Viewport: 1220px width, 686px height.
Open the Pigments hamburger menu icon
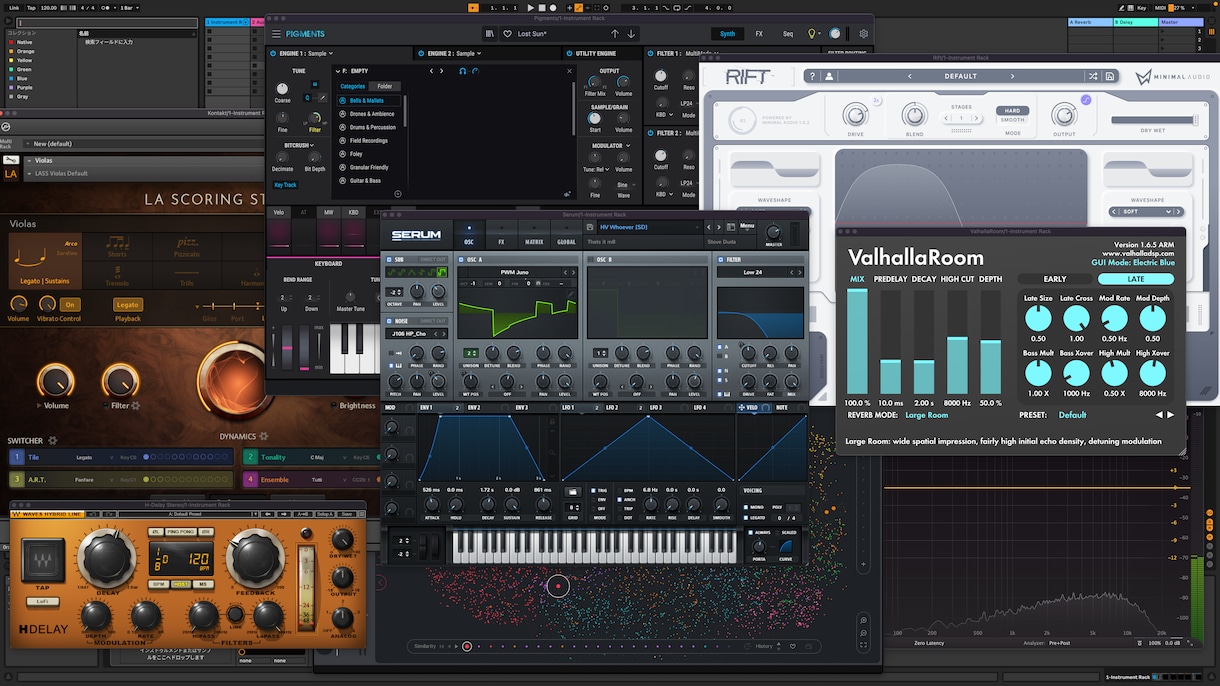(277, 34)
